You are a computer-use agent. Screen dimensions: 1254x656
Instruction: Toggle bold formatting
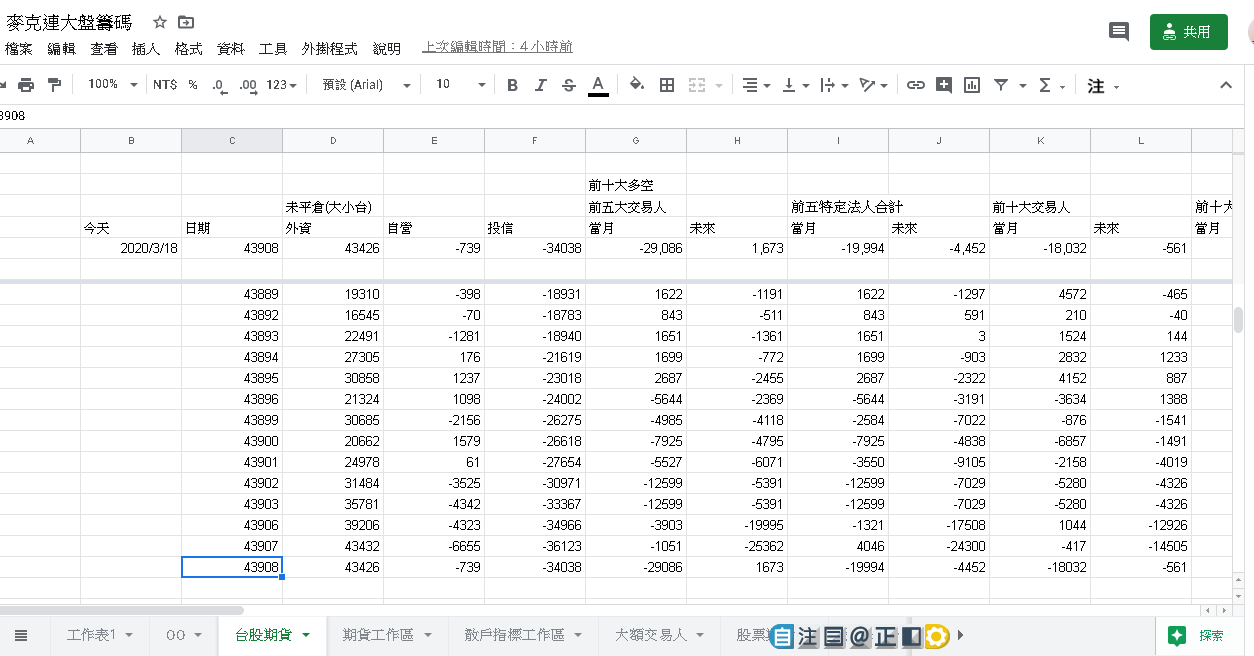pyautogui.click(x=512, y=85)
